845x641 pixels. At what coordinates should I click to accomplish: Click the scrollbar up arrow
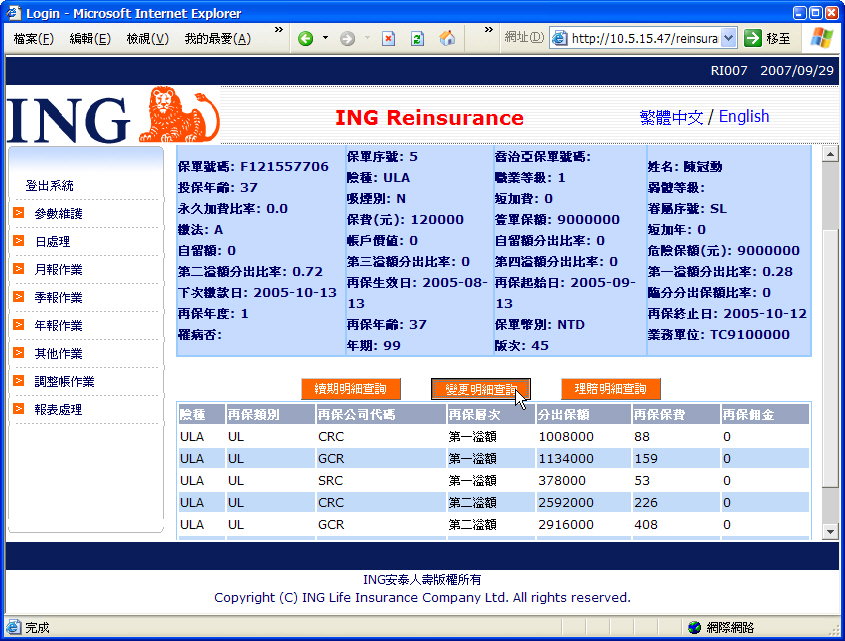(830, 154)
